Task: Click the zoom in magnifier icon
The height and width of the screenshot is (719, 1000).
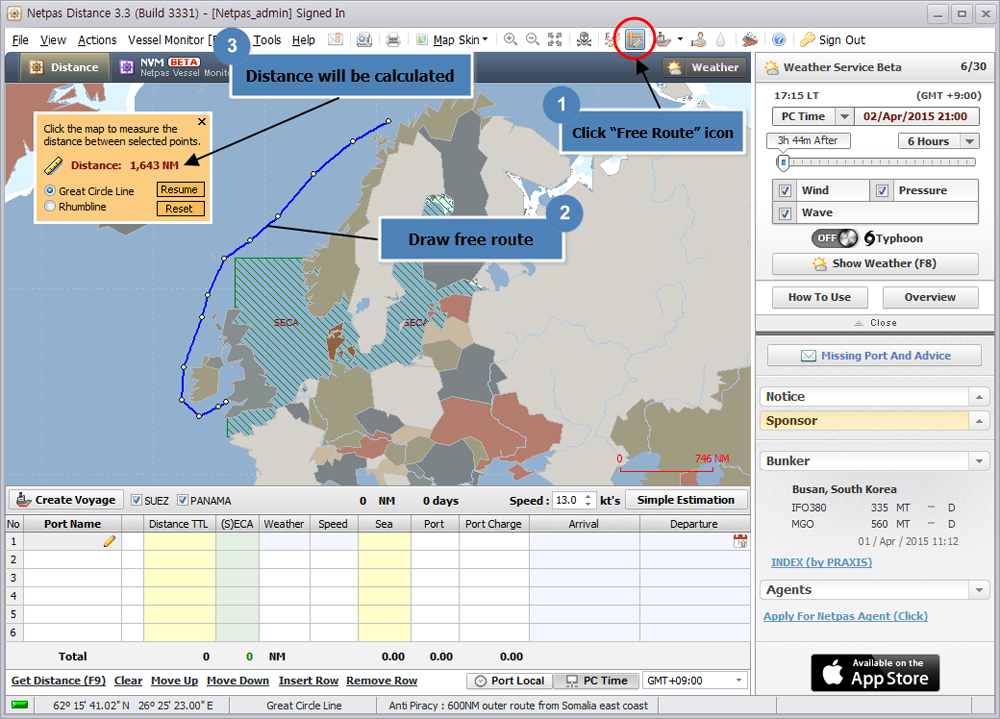Action: click(x=510, y=40)
